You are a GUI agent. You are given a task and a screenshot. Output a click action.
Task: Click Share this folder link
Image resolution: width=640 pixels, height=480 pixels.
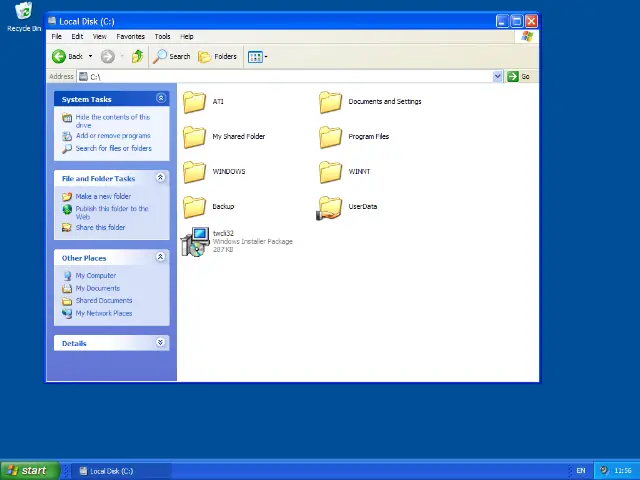(100, 227)
